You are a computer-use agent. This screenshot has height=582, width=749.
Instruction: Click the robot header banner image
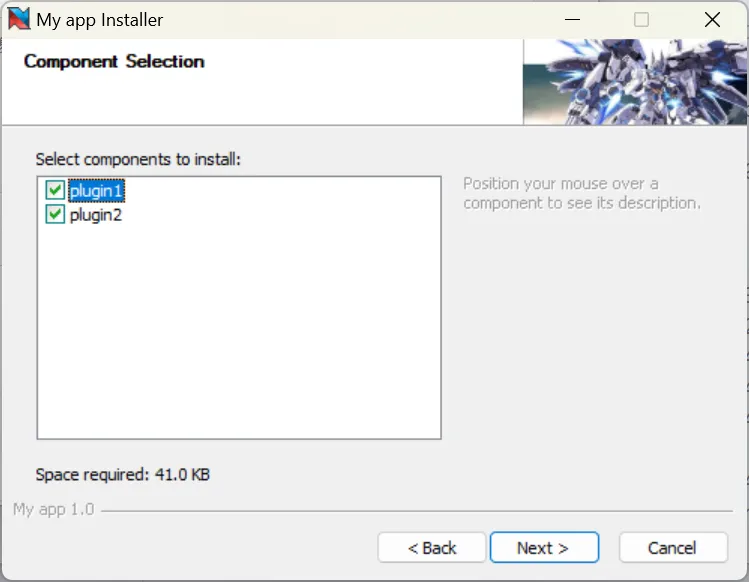point(635,82)
